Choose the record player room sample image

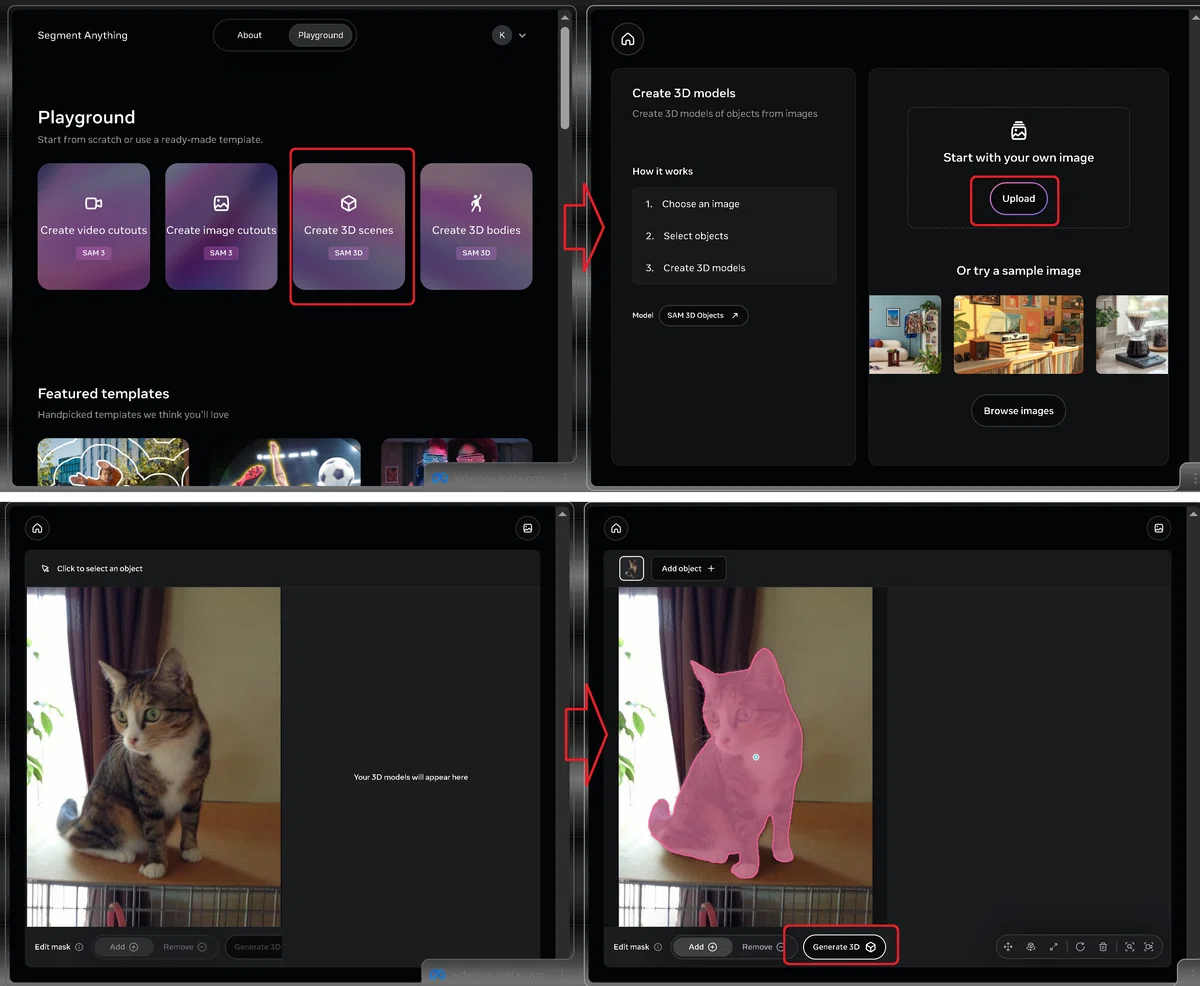(1019, 334)
